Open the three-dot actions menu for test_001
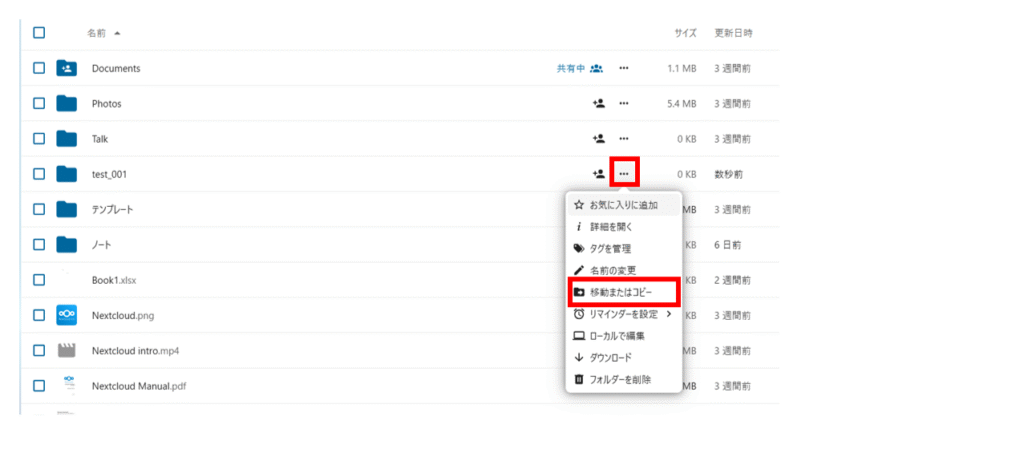This screenshot has height=457, width=1024. click(624, 174)
